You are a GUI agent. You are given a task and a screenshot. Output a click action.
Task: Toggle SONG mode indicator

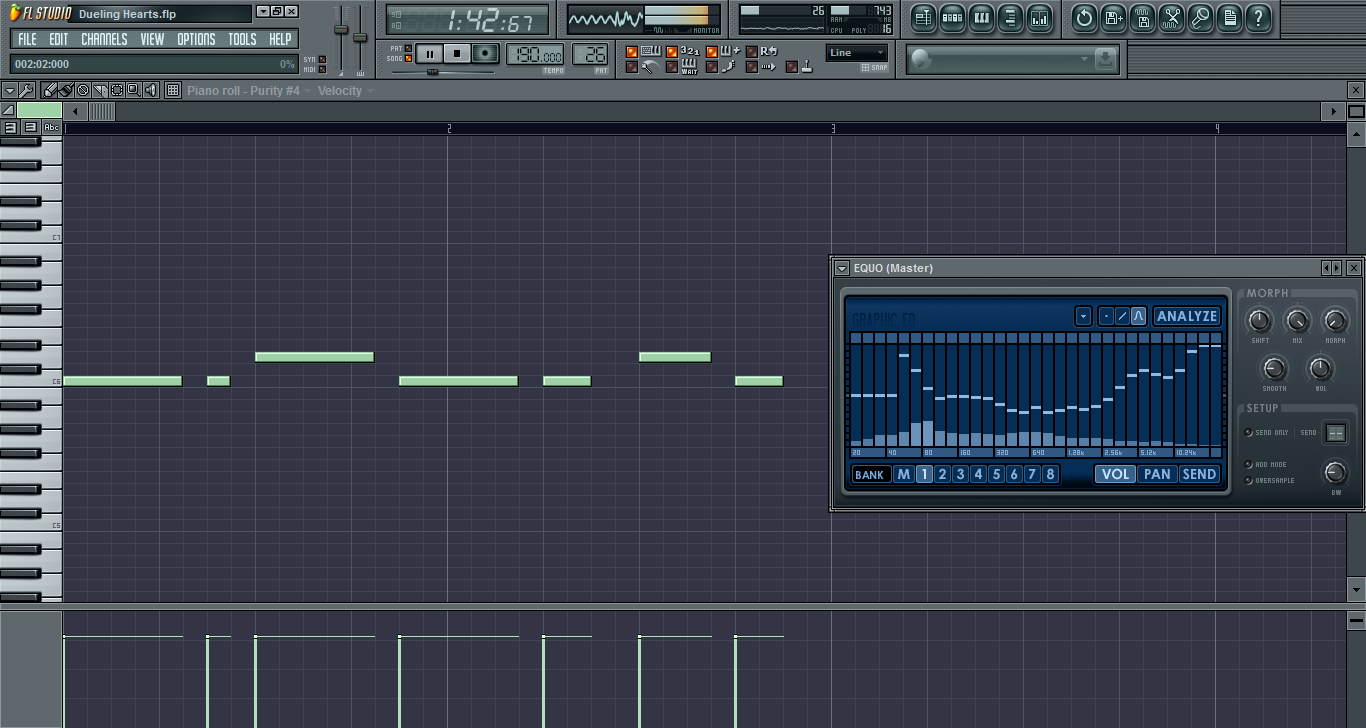408,59
